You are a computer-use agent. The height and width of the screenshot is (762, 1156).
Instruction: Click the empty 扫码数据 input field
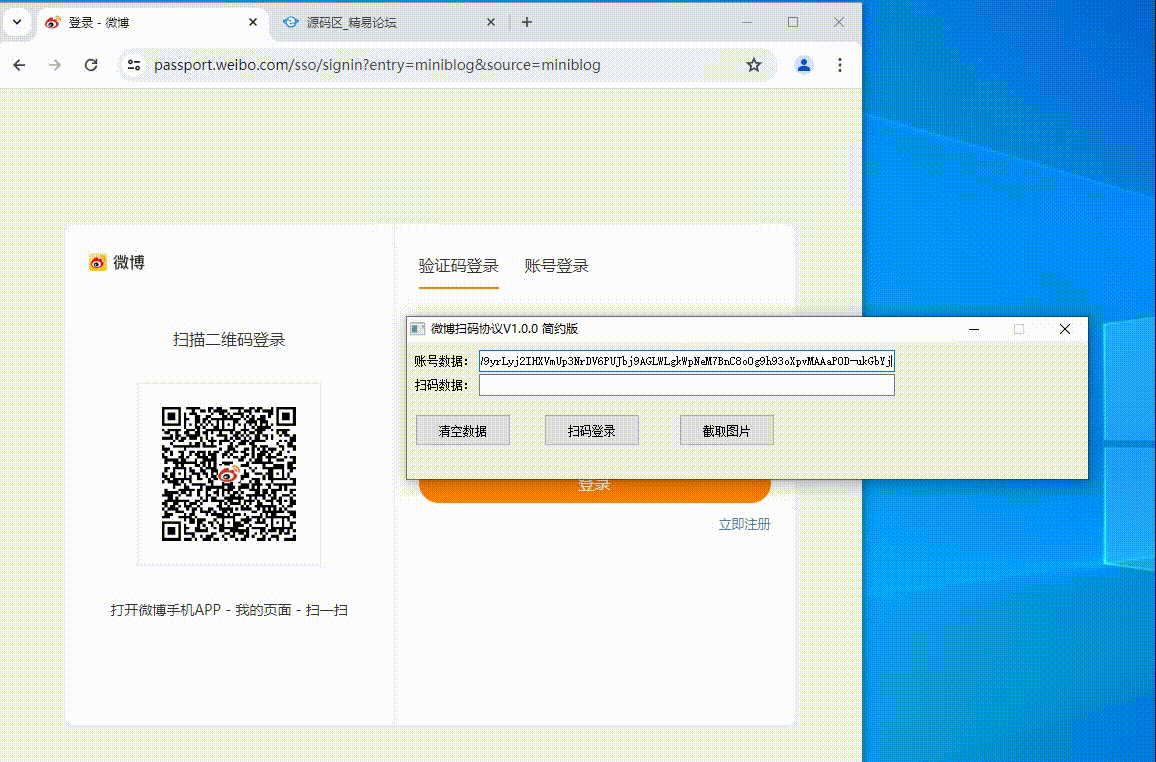tap(686, 385)
